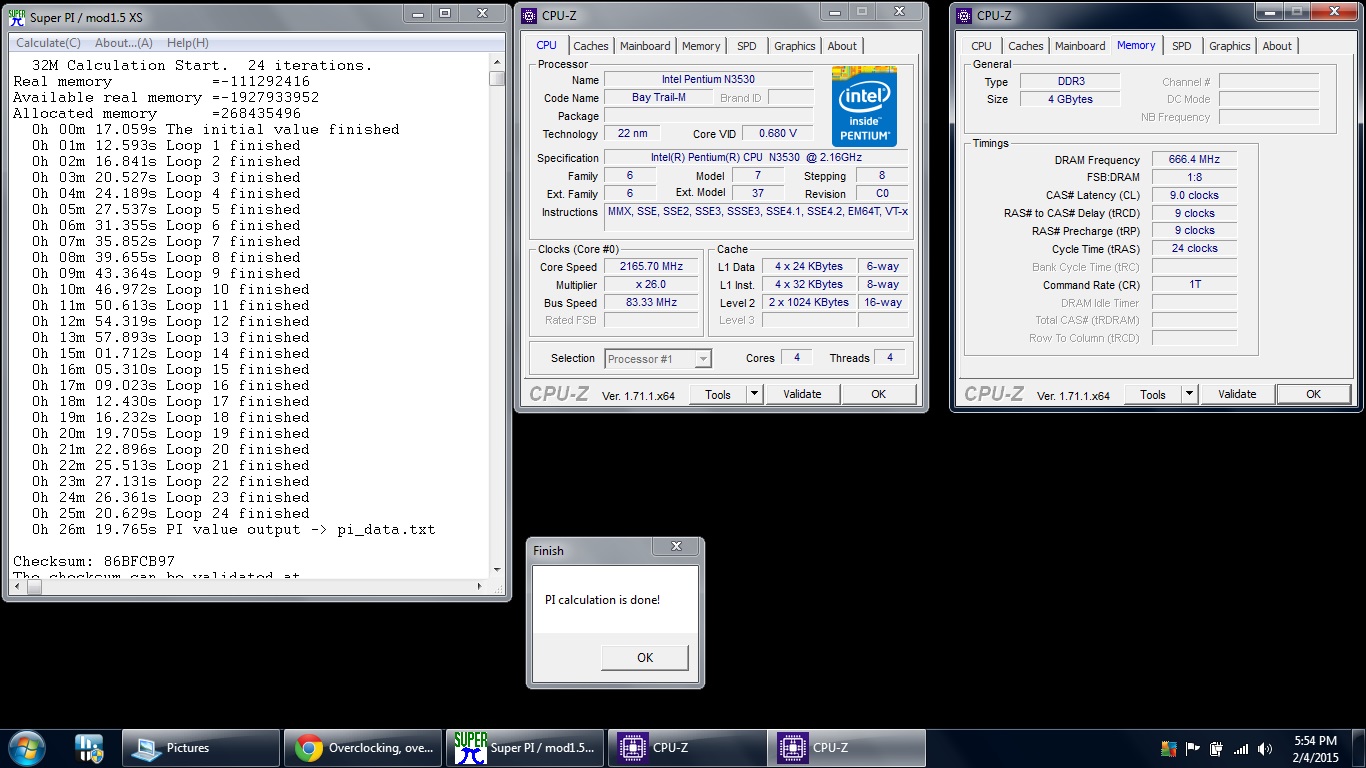Image resolution: width=1366 pixels, height=768 pixels.
Task: Close the Finish dialog with X
Action: (677, 547)
